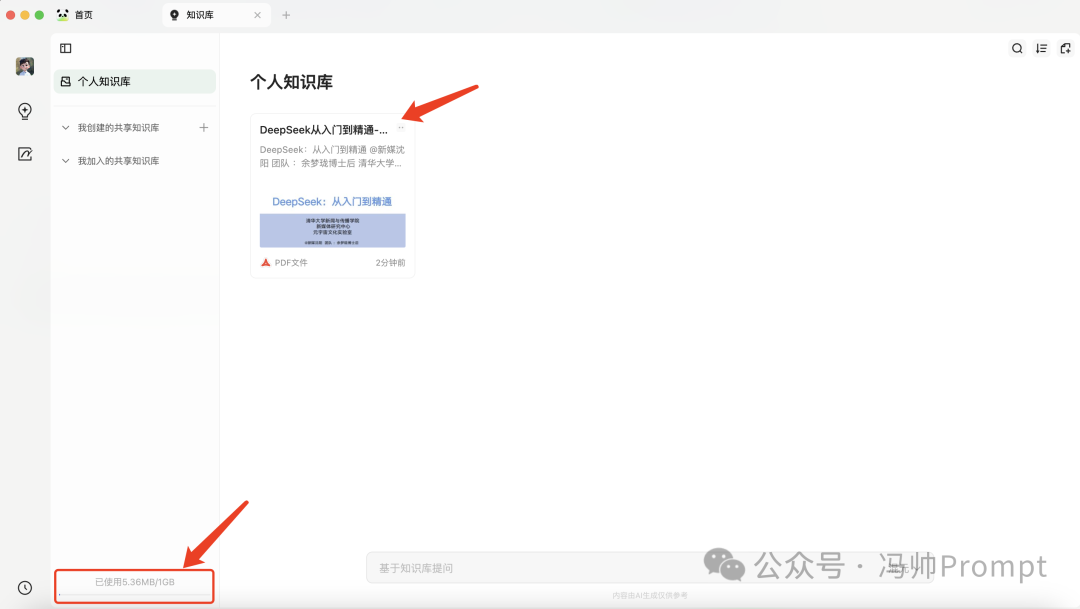
Task: Click the 已使用5.36MB/1GB storage text
Action: point(135,582)
